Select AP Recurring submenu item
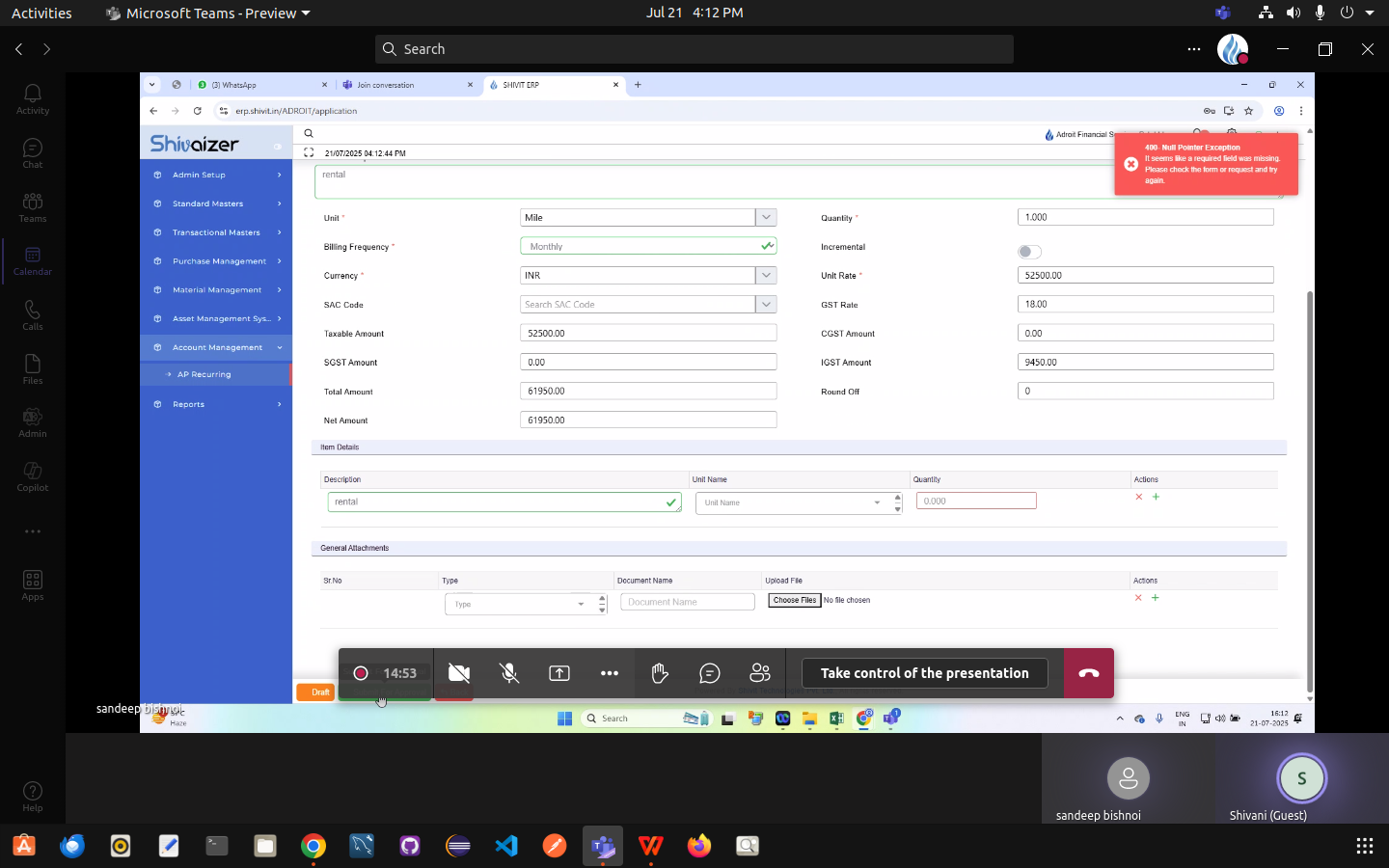1389x868 pixels. (204, 374)
